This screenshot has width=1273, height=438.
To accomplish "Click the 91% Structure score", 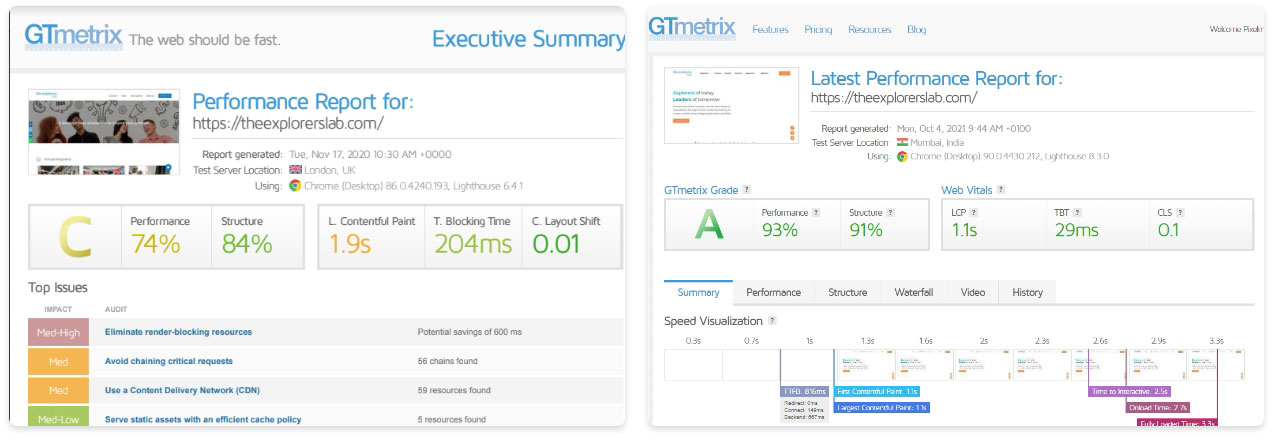I will pyautogui.click(x=866, y=230).
